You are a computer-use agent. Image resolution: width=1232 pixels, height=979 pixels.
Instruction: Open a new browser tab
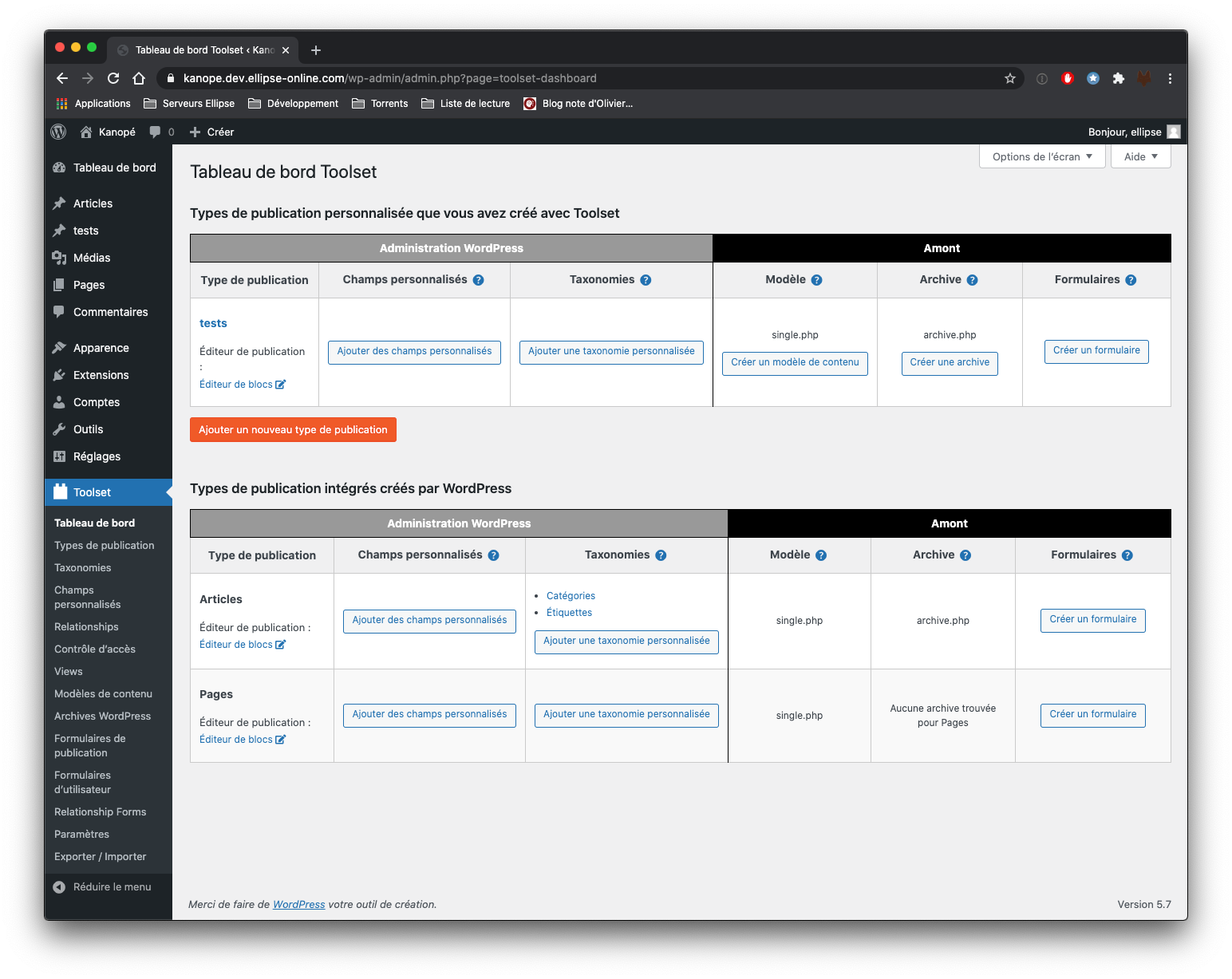[x=316, y=50]
